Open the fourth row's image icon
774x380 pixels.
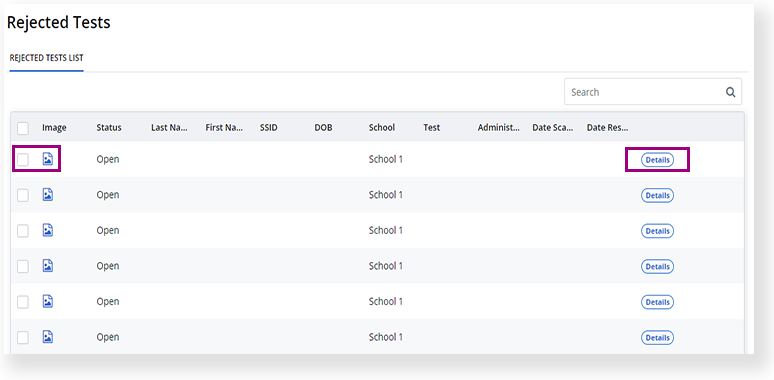(x=48, y=266)
